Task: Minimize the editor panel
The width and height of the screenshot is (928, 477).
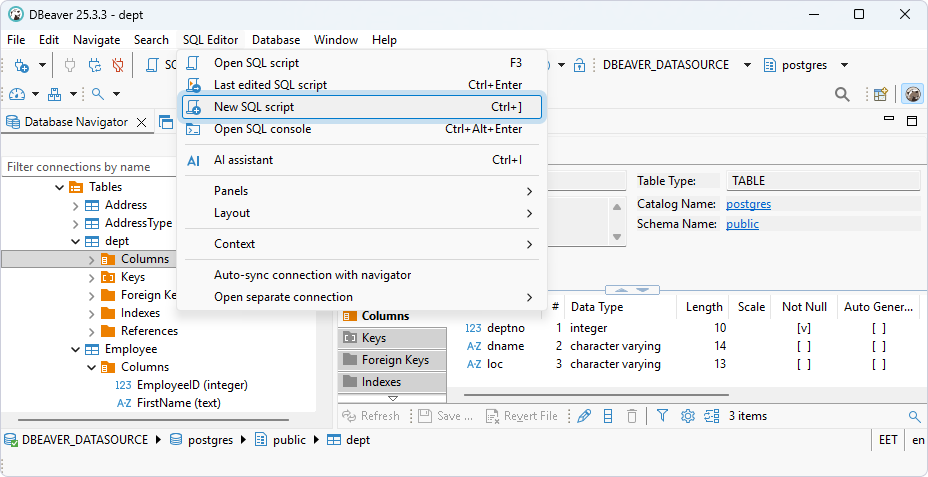Action: point(888,119)
